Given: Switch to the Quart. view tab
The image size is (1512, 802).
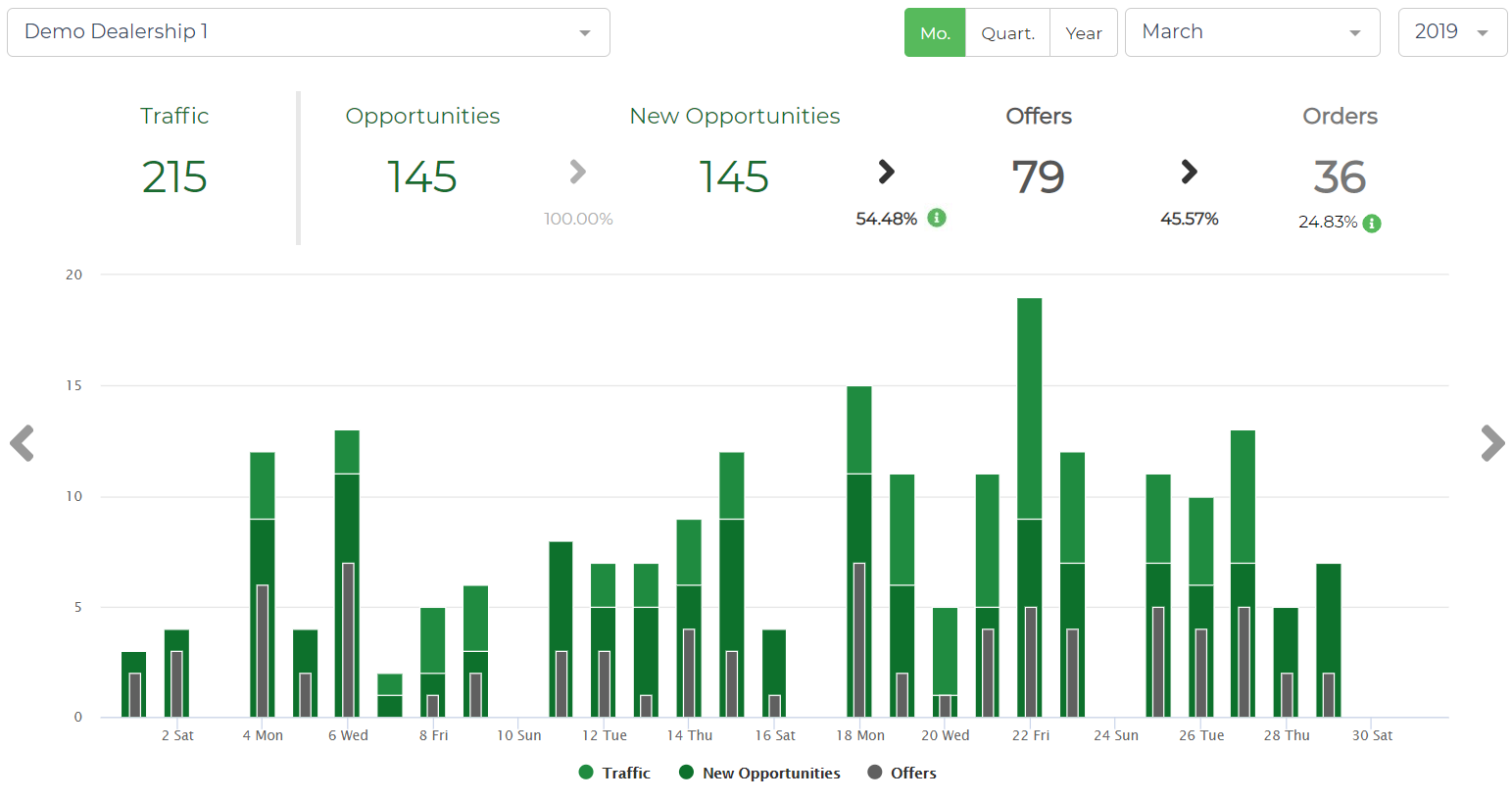Looking at the screenshot, I should click(1007, 33).
